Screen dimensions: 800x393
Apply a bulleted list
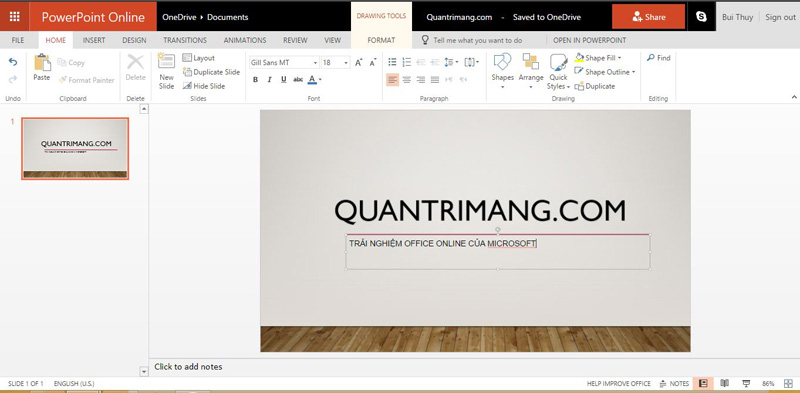point(392,62)
